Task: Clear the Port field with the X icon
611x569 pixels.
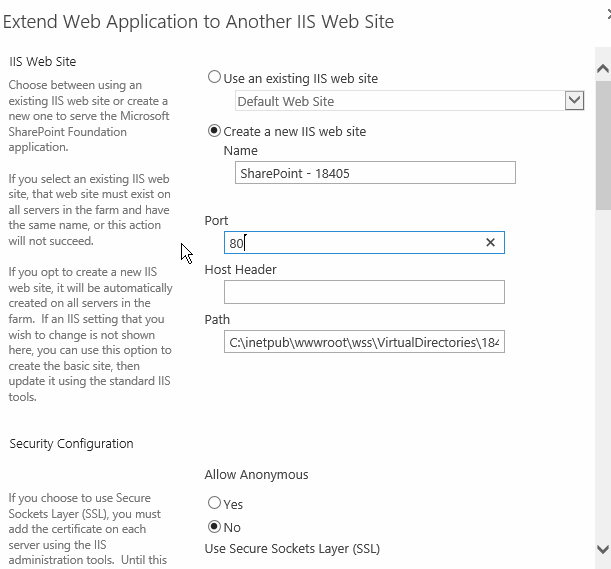Action: click(490, 242)
